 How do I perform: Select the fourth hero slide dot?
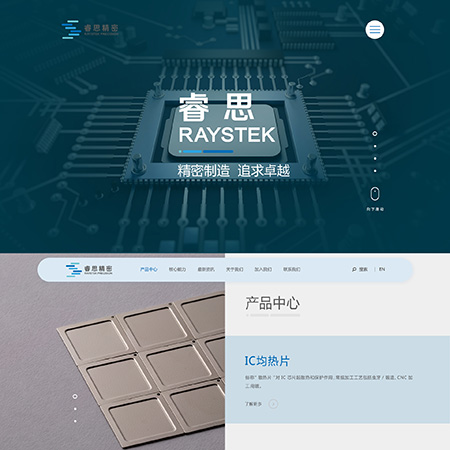pyautogui.click(x=375, y=171)
